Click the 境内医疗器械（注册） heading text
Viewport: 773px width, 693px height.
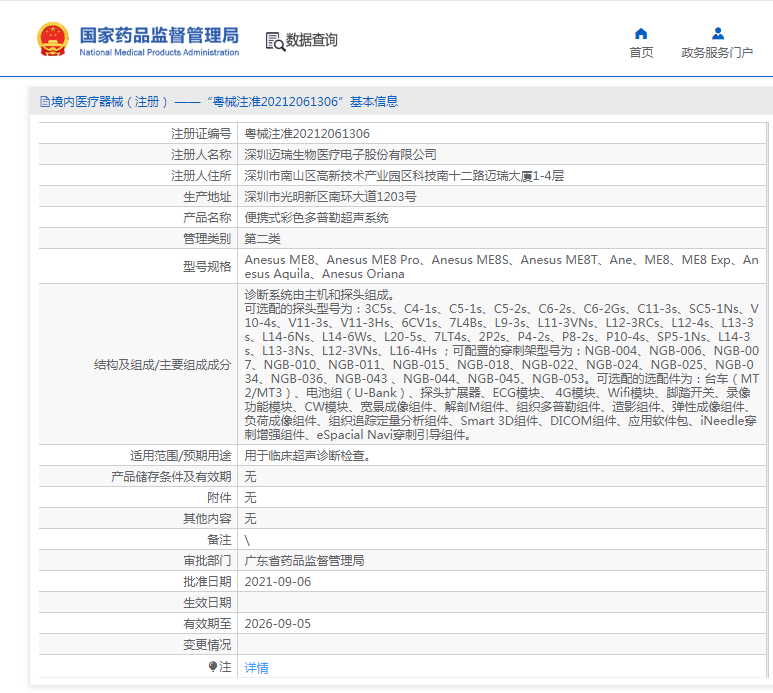point(109,102)
